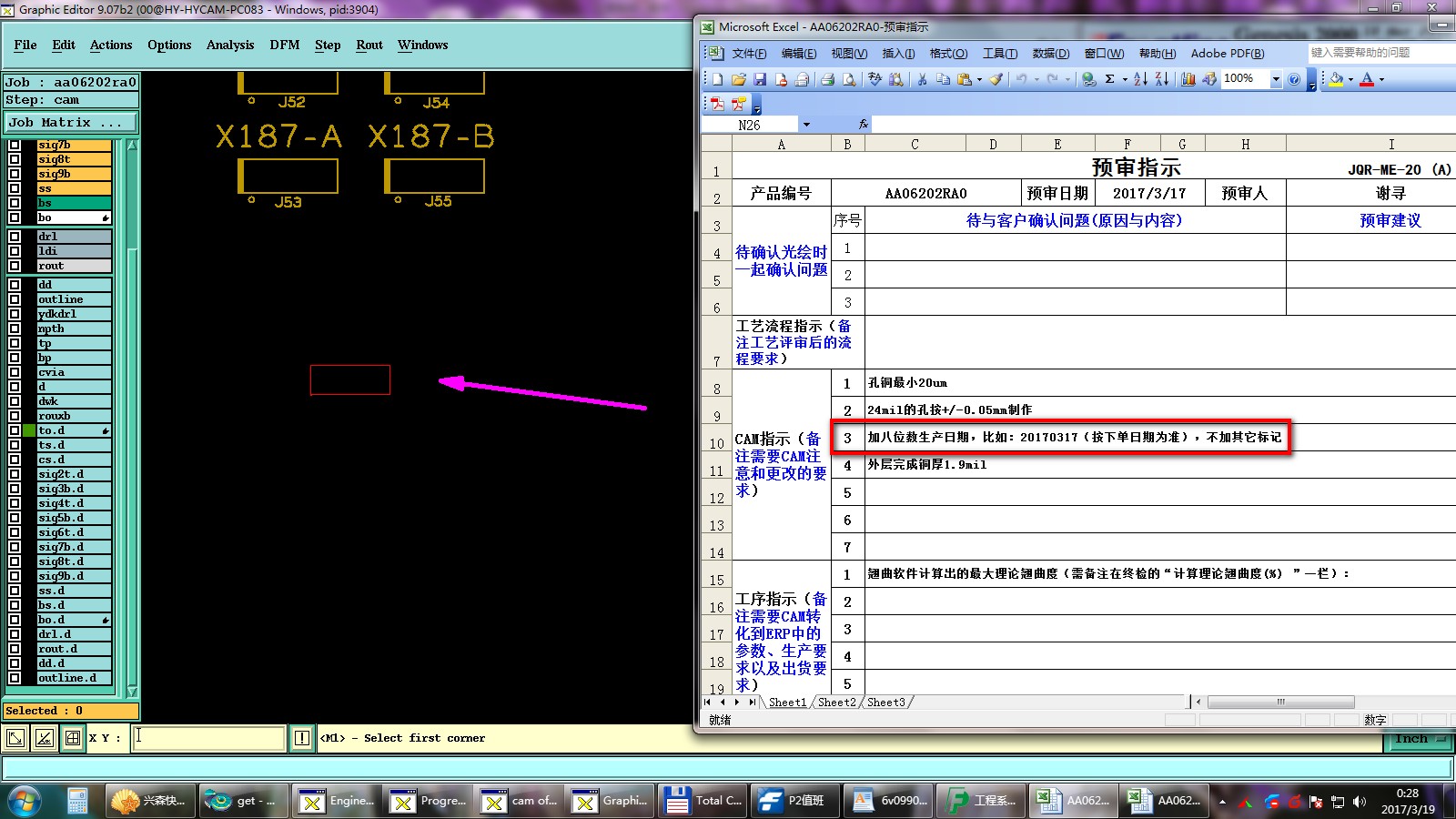
Task: Click layer list scroll down arrow
Action: [132, 692]
